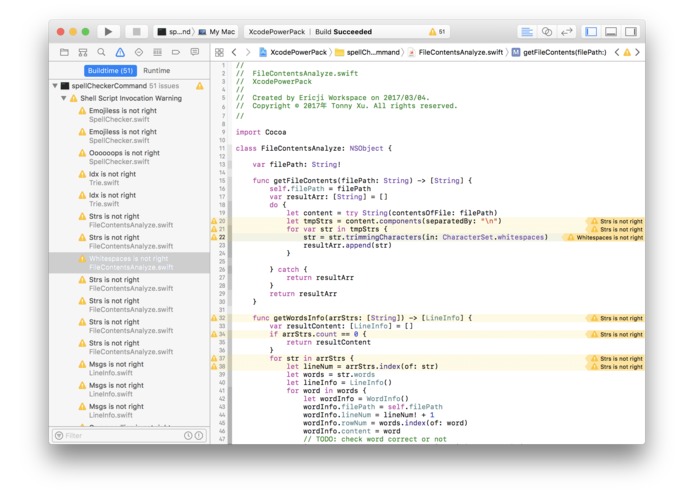The width and height of the screenshot is (695, 494).
Task: Jump to previous issue arrow
Action: [x=617, y=52]
